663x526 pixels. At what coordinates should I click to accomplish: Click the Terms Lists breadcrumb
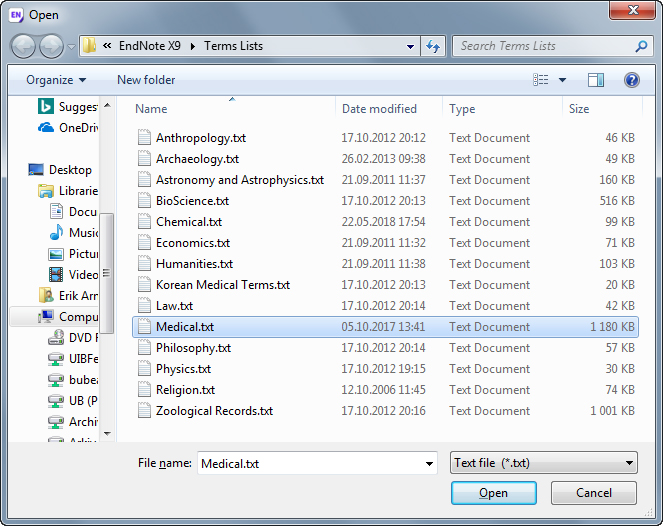pos(233,46)
